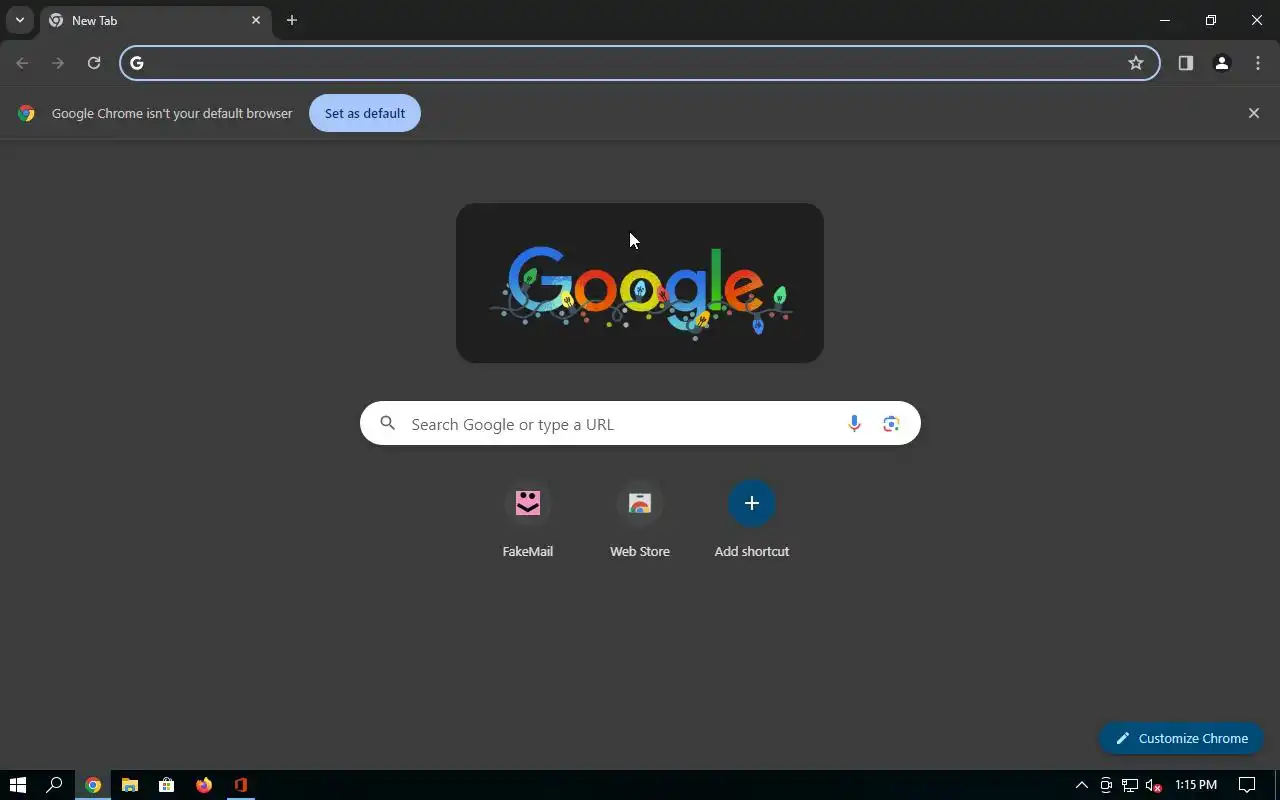Launch Firefox from the taskbar
The height and width of the screenshot is (800, 1280).
[x=204, y=785]
